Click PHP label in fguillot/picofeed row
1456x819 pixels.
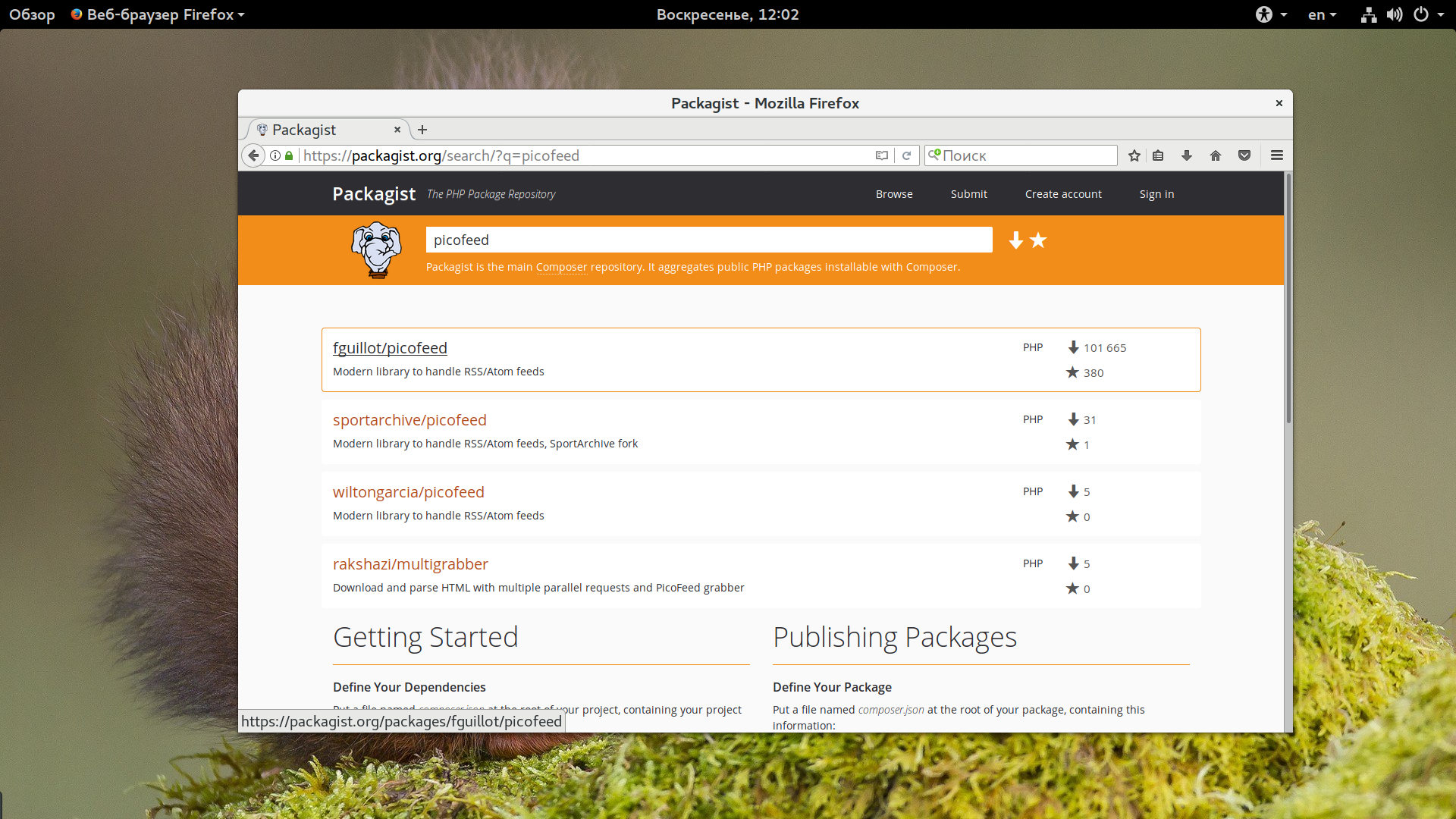[1033, 347]
